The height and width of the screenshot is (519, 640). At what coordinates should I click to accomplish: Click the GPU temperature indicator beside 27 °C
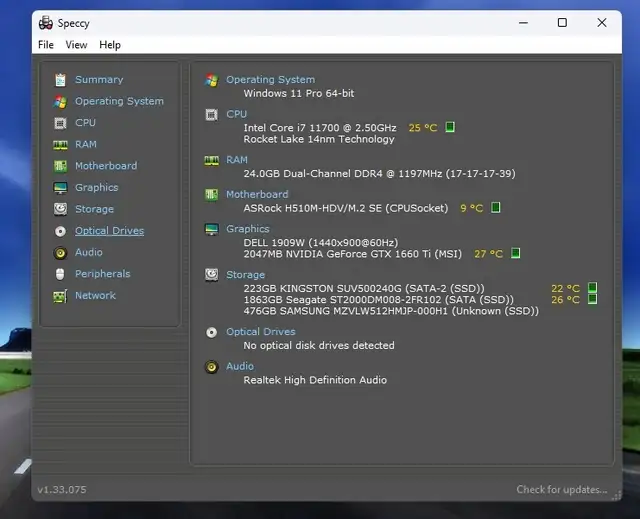point(516,253)
